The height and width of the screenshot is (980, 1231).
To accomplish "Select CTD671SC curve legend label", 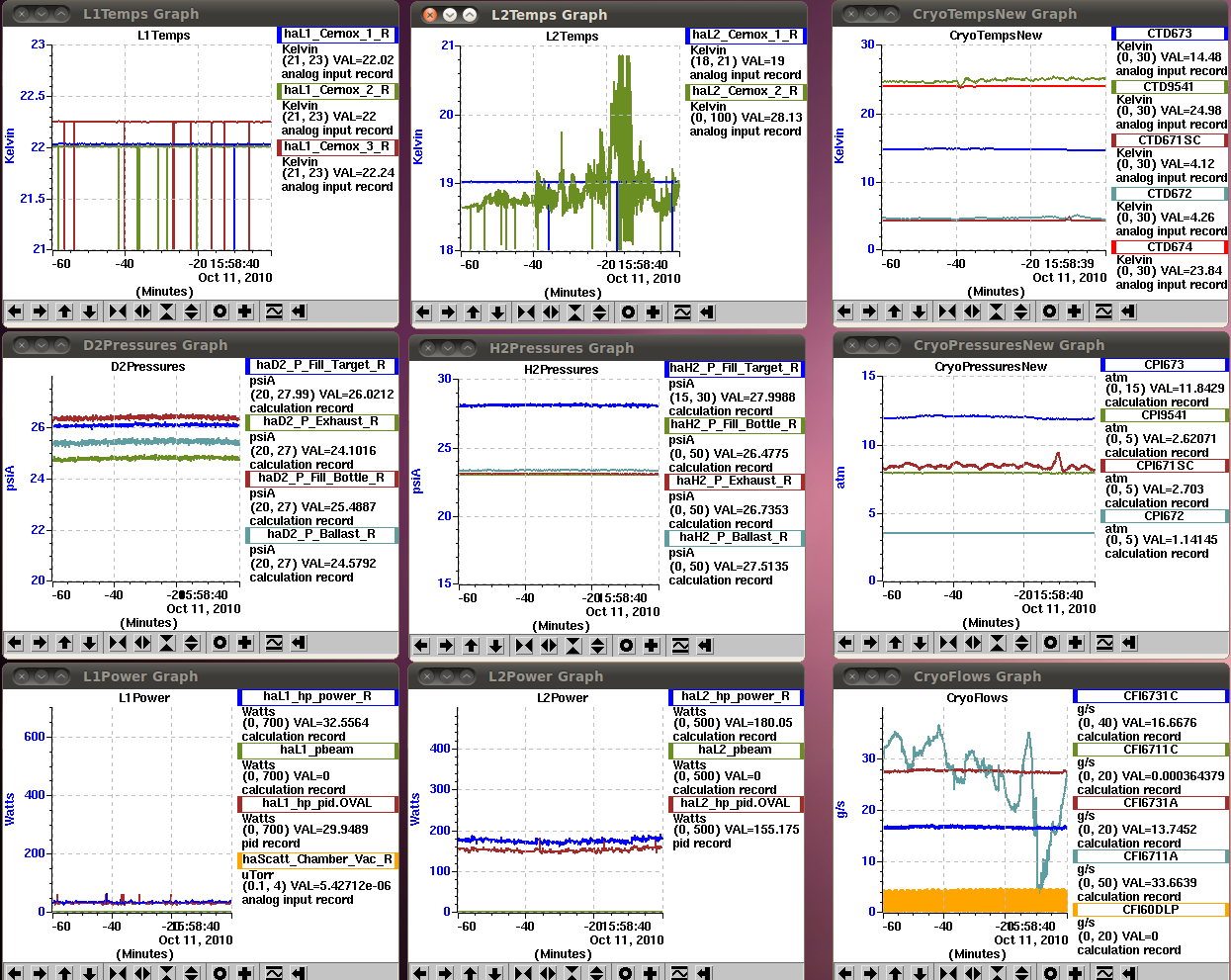I will 1170,140.
